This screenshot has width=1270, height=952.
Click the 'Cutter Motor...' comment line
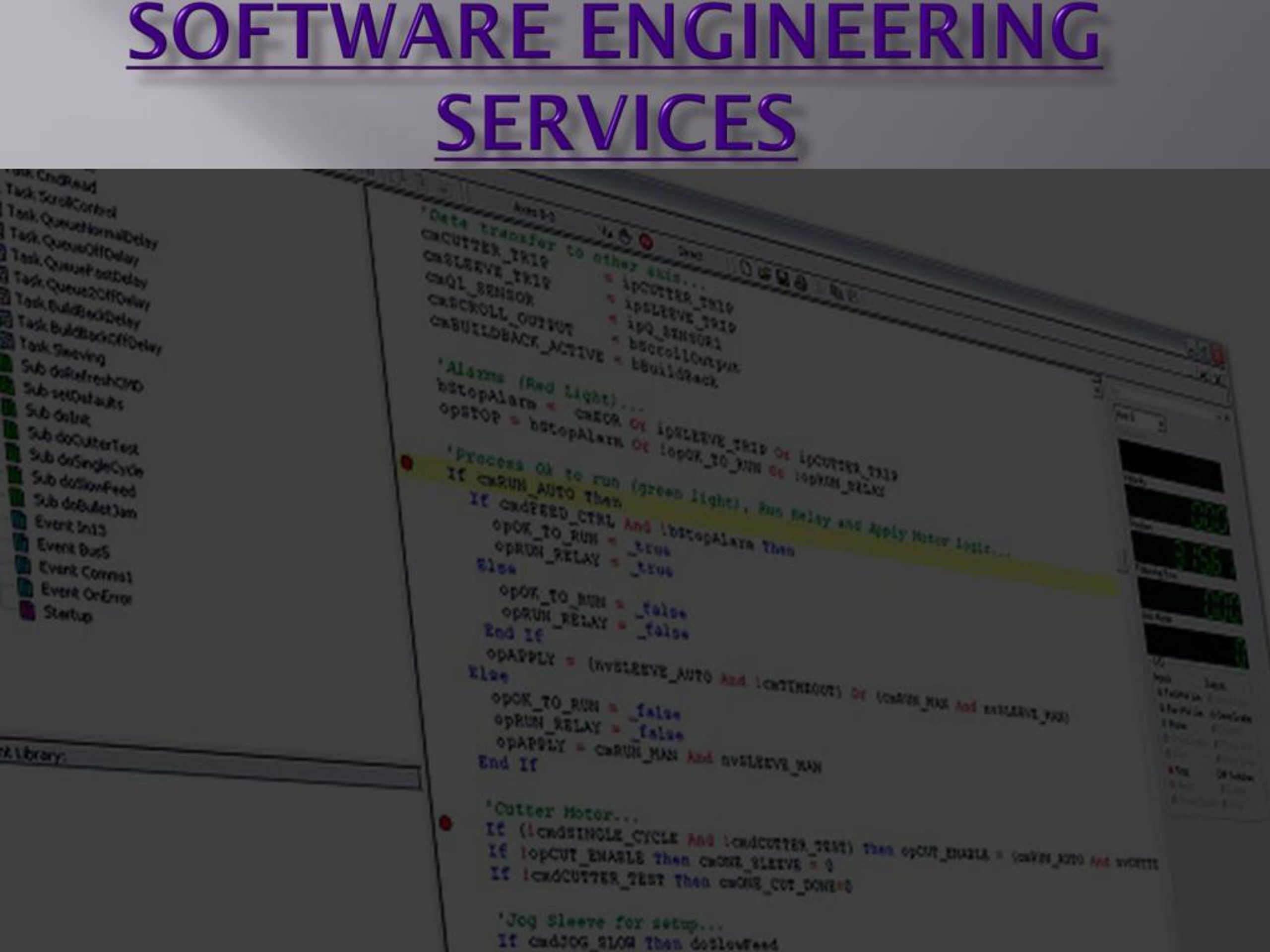coord(562,812)
